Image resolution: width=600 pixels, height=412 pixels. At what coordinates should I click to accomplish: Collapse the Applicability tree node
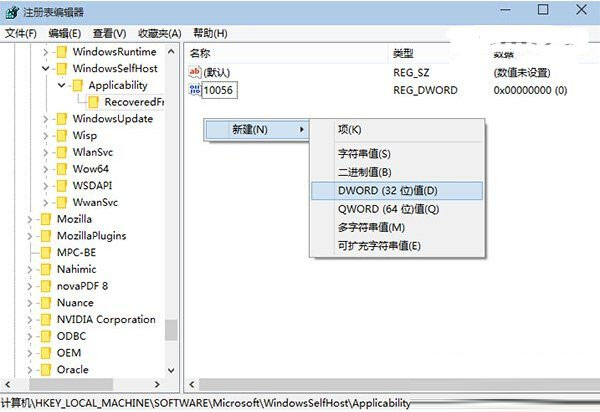[62, 86]
